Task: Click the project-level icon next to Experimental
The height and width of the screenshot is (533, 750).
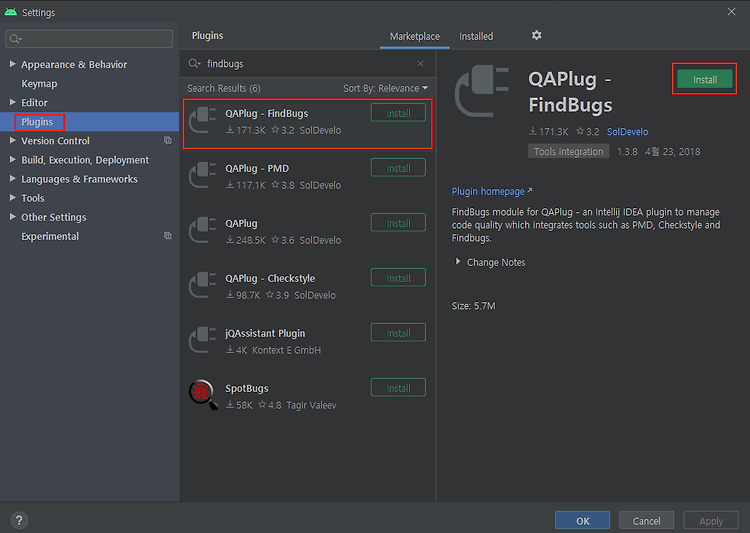Action: [168, 235]
